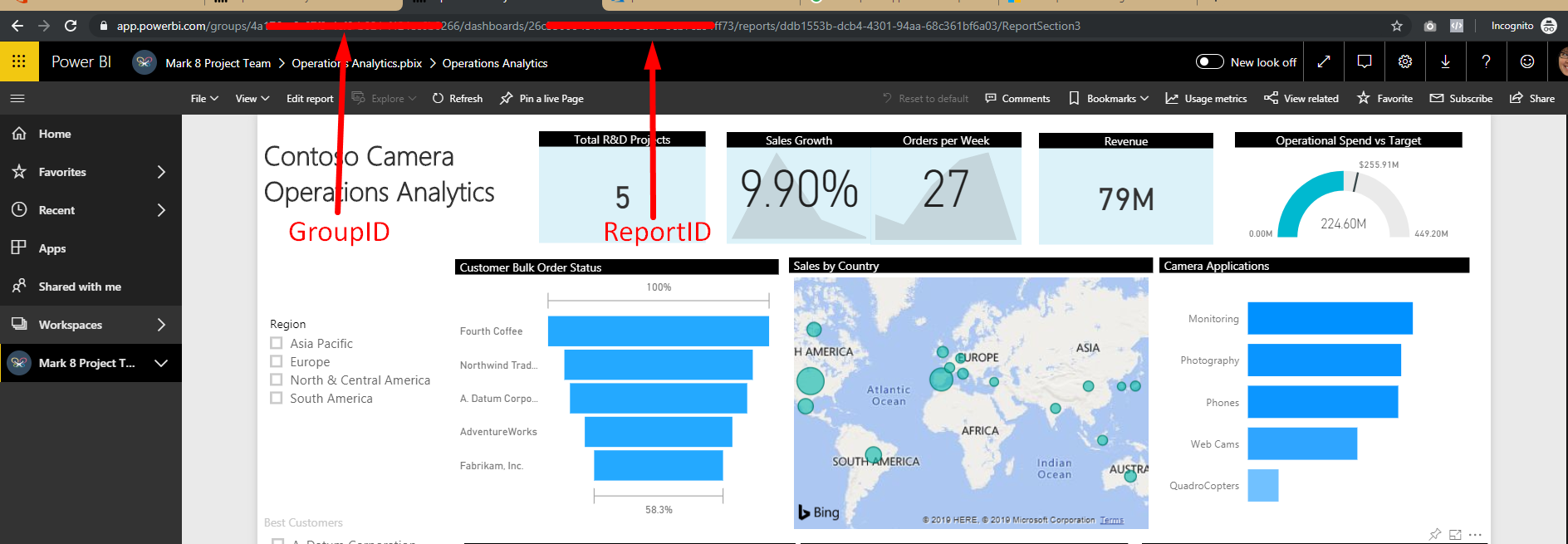Click the Shared with me icon

[x=19, y=286]
